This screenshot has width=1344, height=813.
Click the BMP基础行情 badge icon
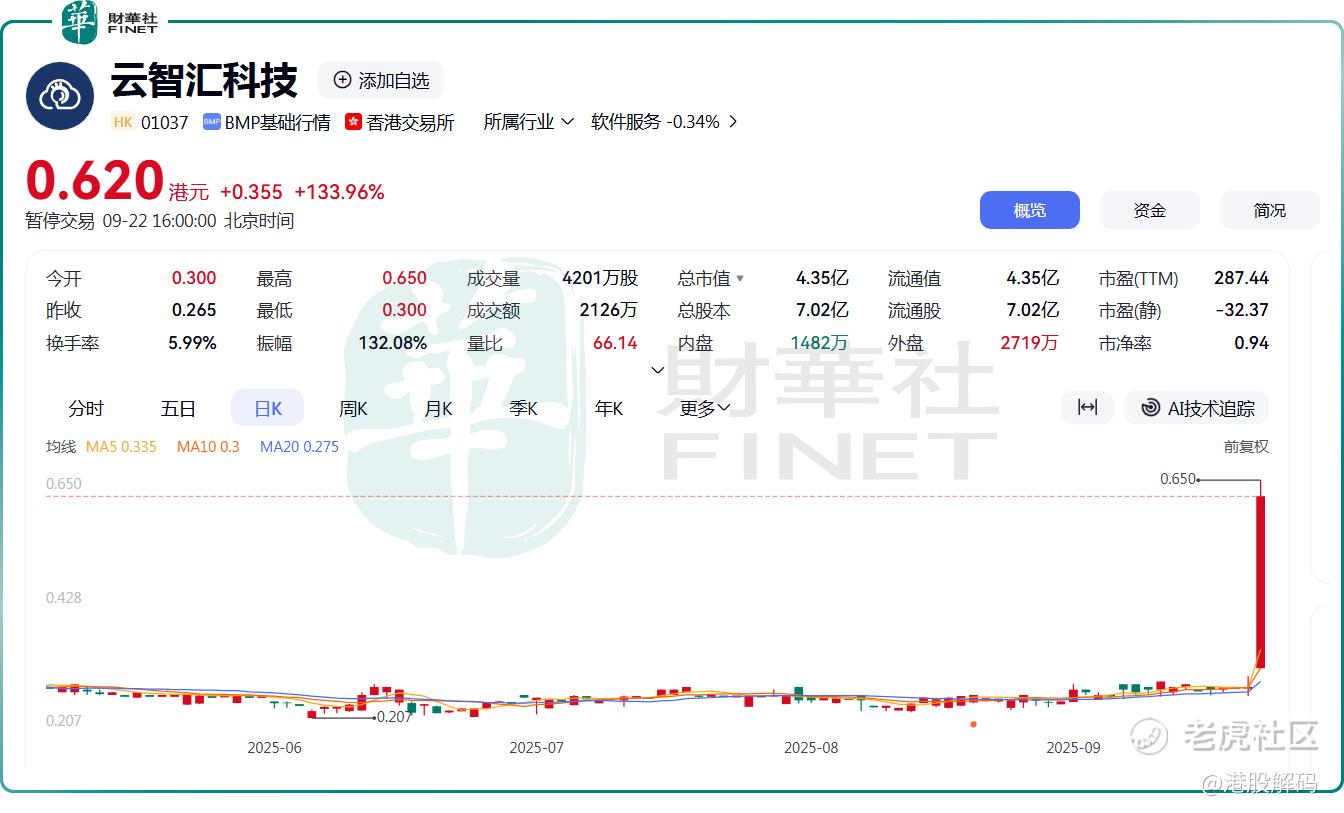(211, 122)
